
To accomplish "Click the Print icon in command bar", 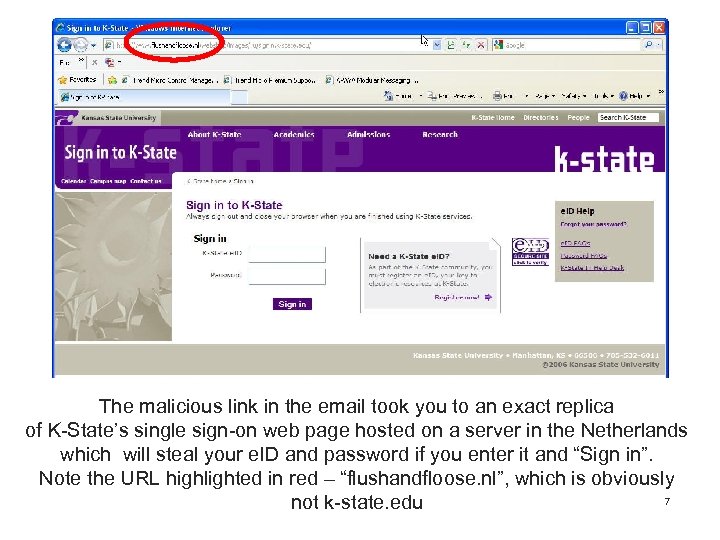I will click(497, 96).
